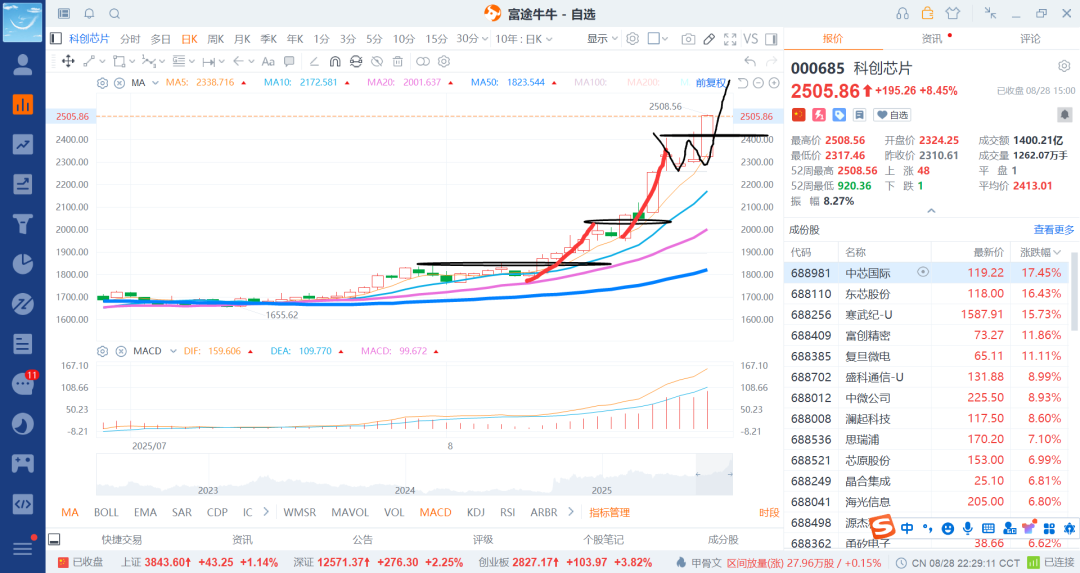
Task: Open drawing tools settings gear
Action: (x=444, y=61)
